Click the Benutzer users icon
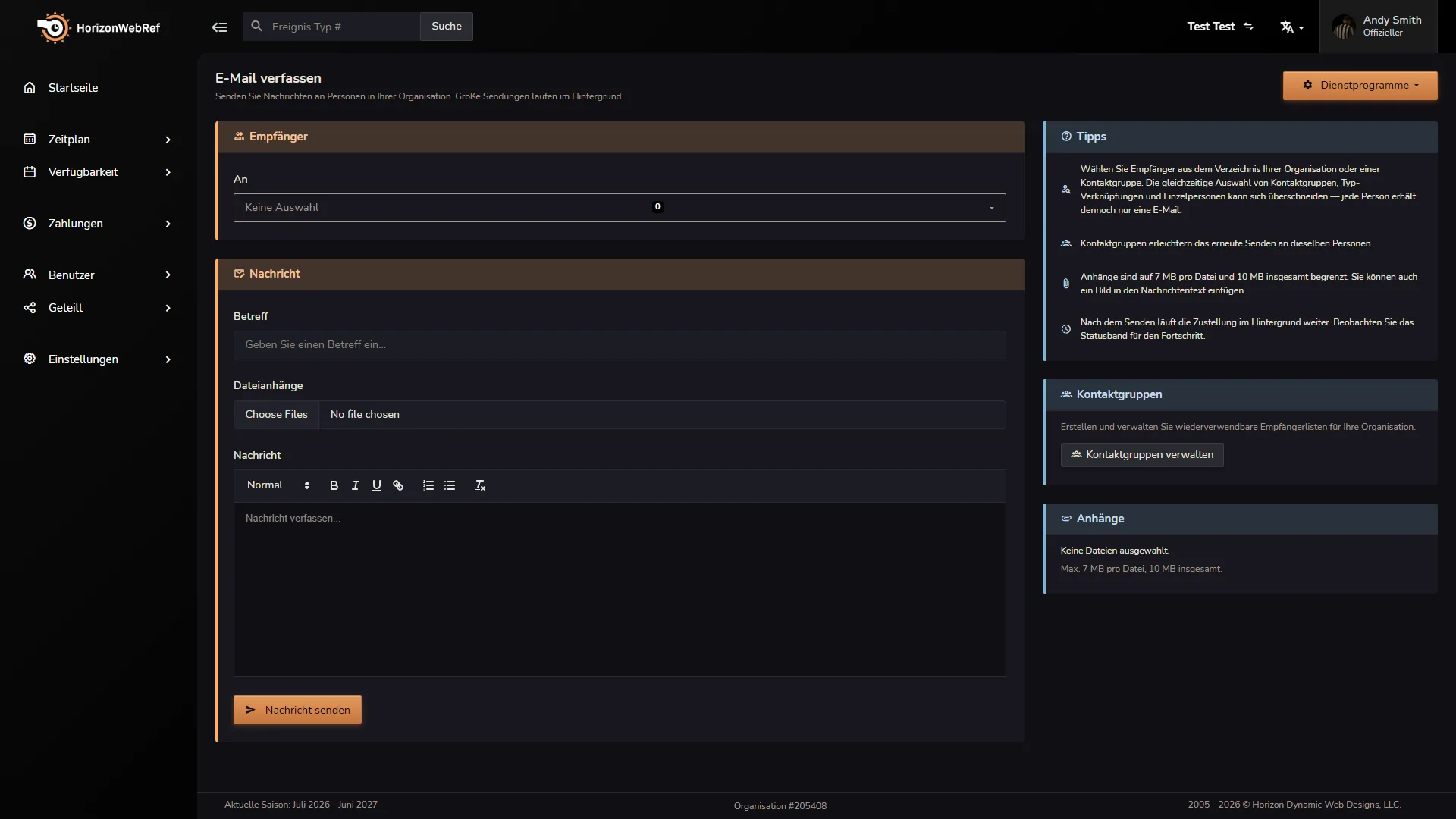Screen dimensions: 1456x819 [x=30, y=275]
